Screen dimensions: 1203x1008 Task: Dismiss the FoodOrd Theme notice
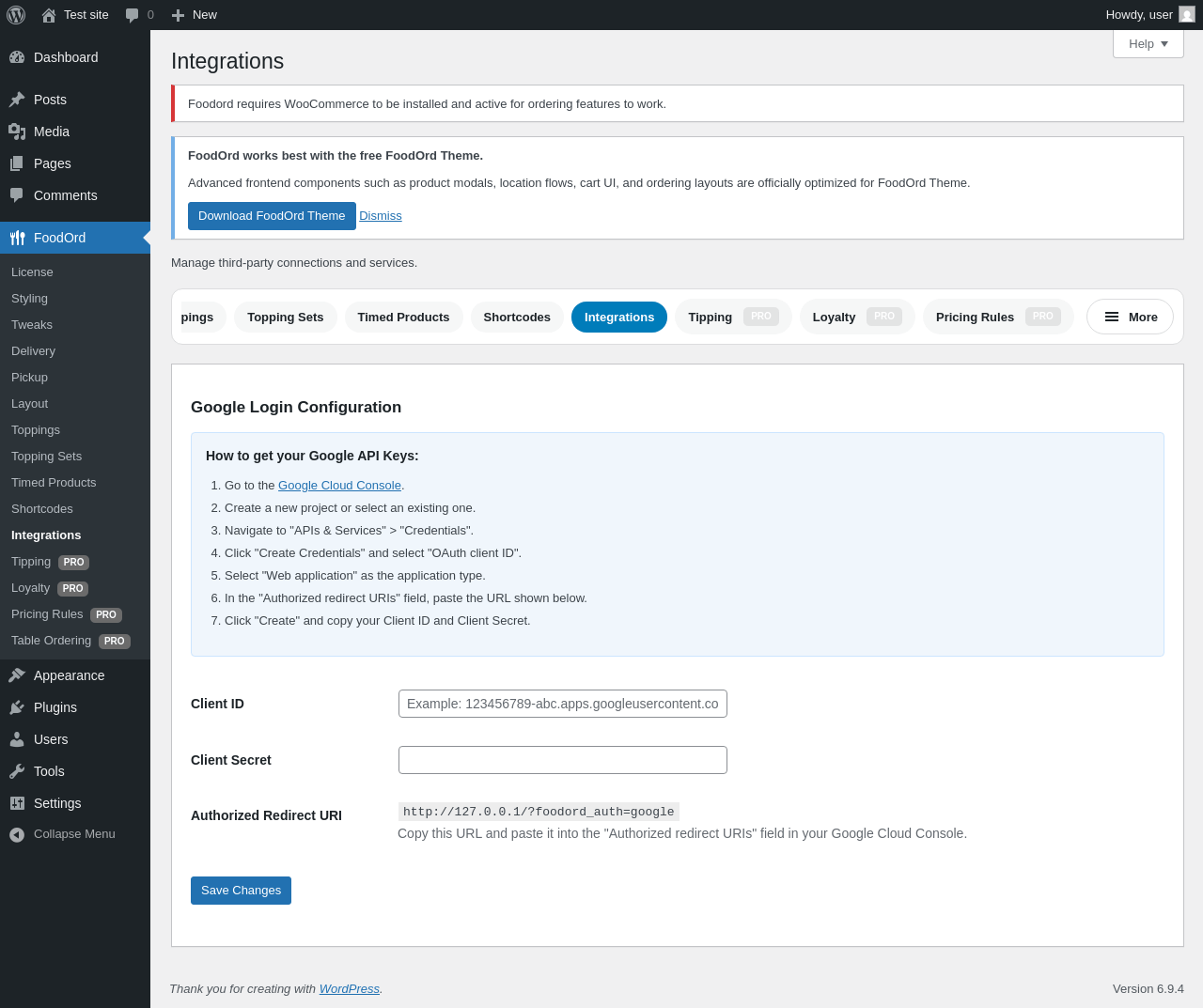[x=381, y=216]
